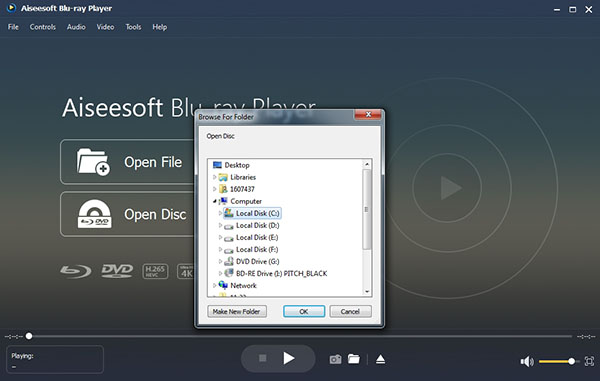Take a snapshot with the camera icon
The width and height of the screenshot is (600, 381).
coord(335,360)
